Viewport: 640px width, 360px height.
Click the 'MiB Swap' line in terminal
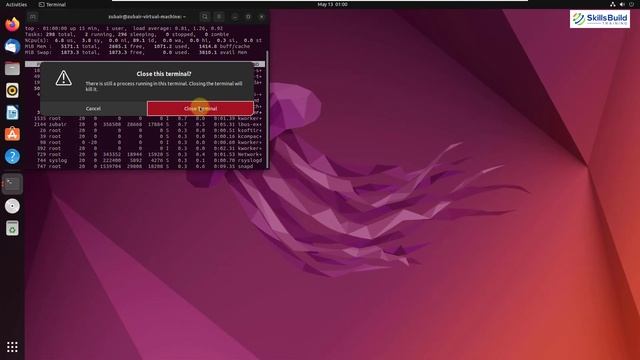tap(136, 53)
